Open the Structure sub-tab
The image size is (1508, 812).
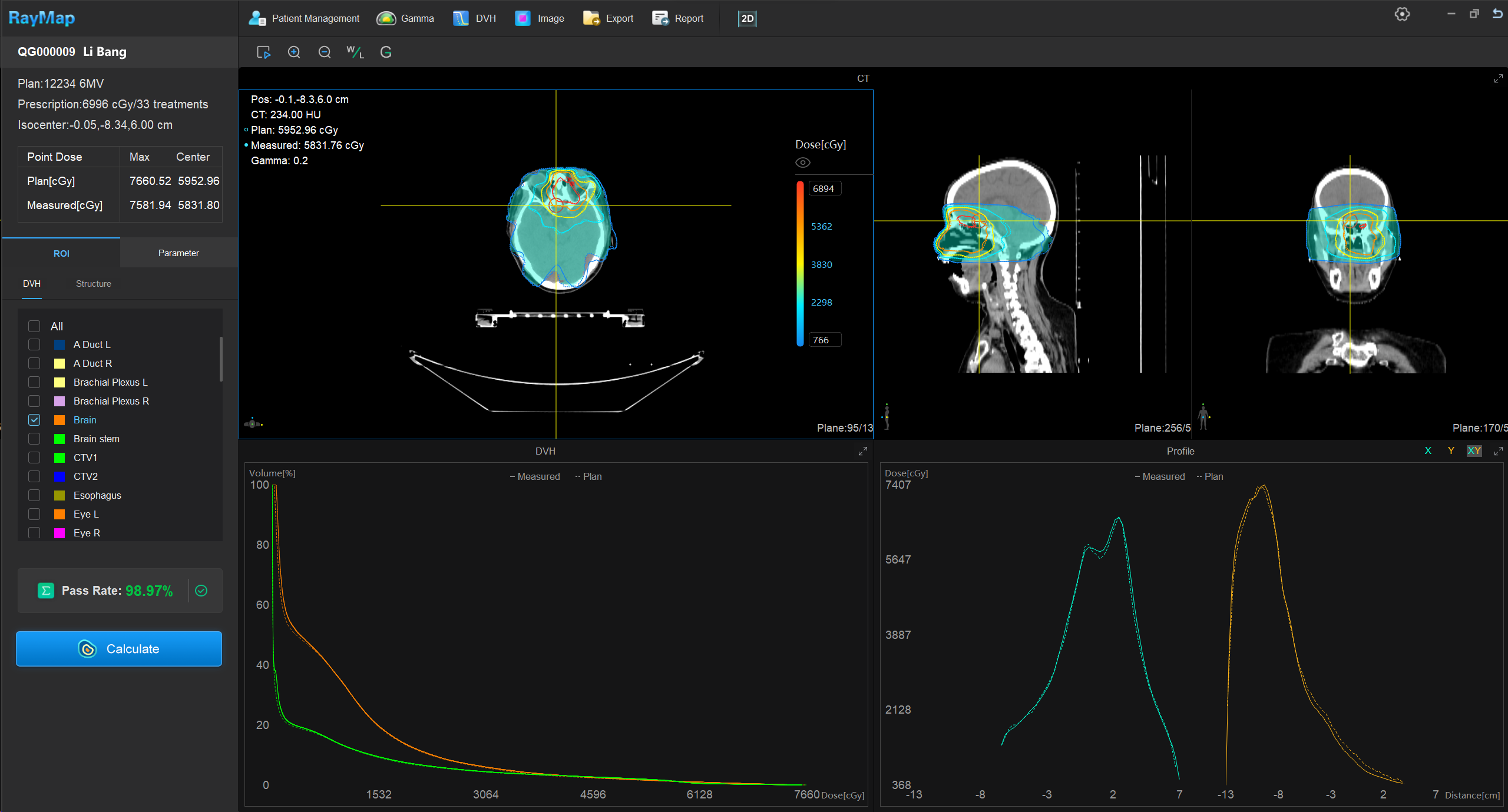(x=93, y=284)
